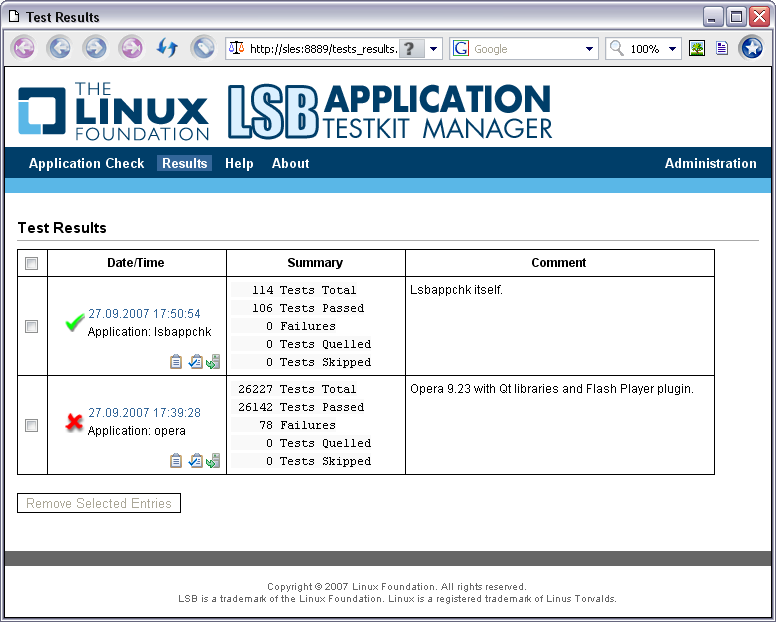Image resolution: width=776 pixels, height=622 pixels.
Task: Expand the address bar URL history dropdown
Action: [434, 48]
